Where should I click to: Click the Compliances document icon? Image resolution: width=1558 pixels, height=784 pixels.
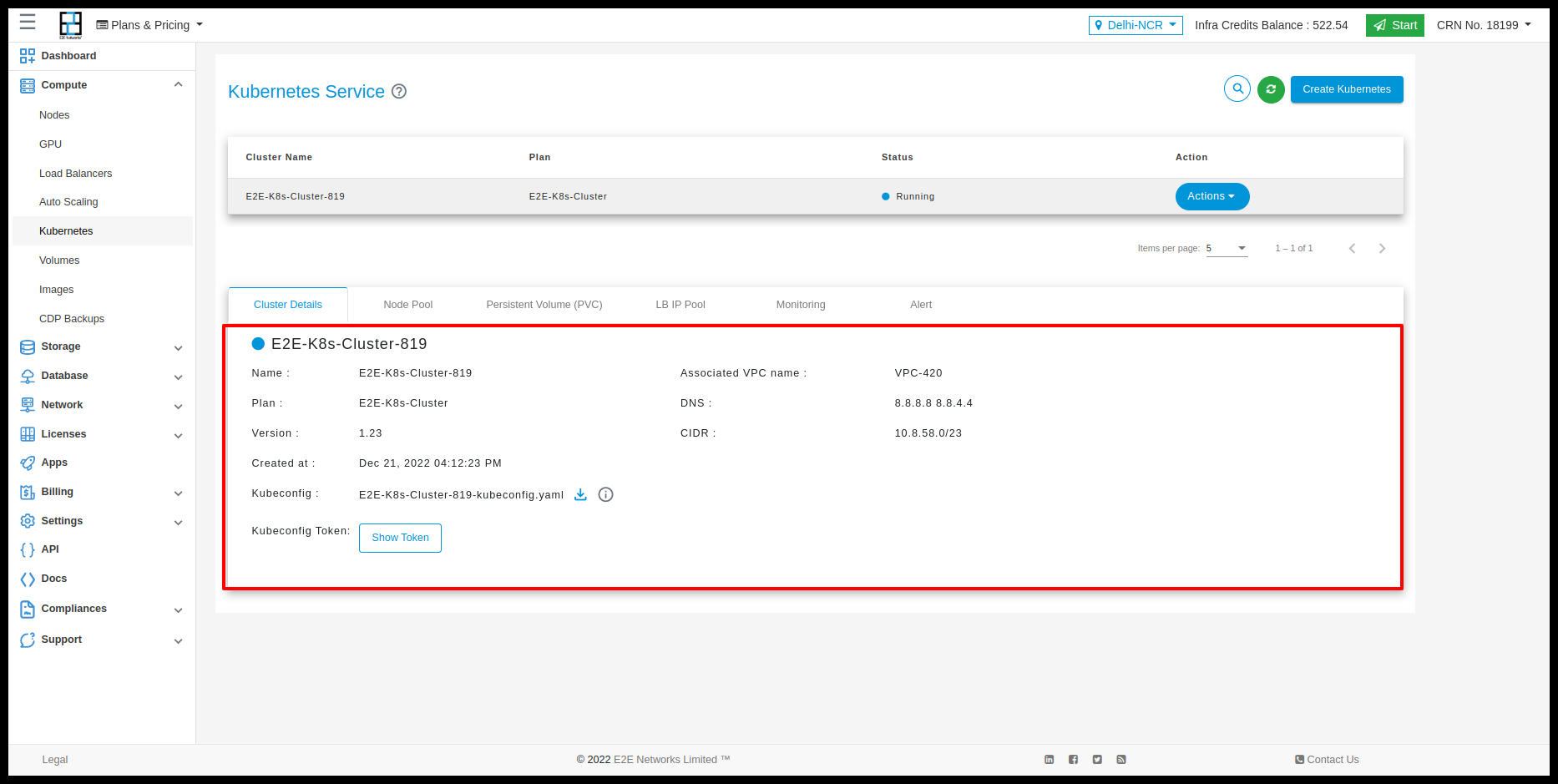tap(28, 609)
